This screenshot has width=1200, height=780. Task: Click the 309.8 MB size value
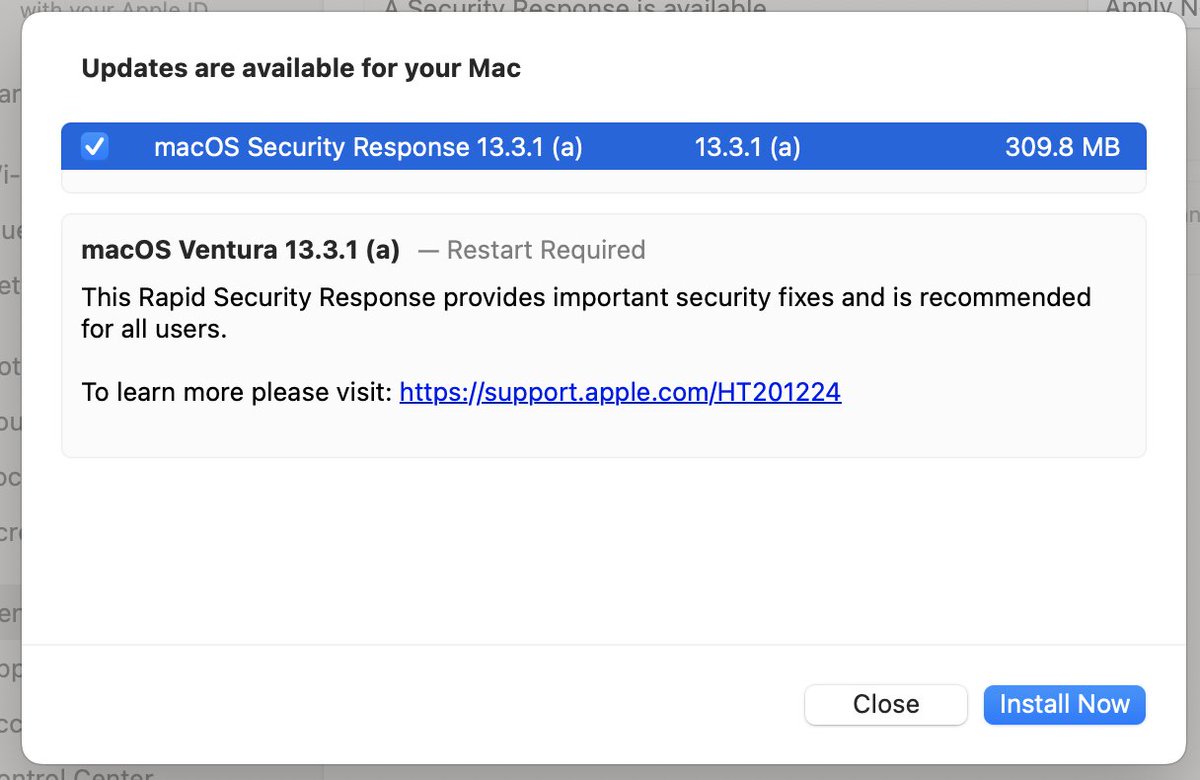tap(1062, 147)
